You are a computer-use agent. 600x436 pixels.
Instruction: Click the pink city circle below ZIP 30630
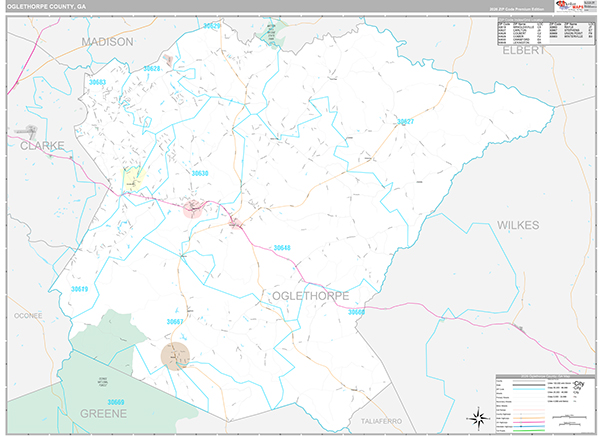(193, 209)
